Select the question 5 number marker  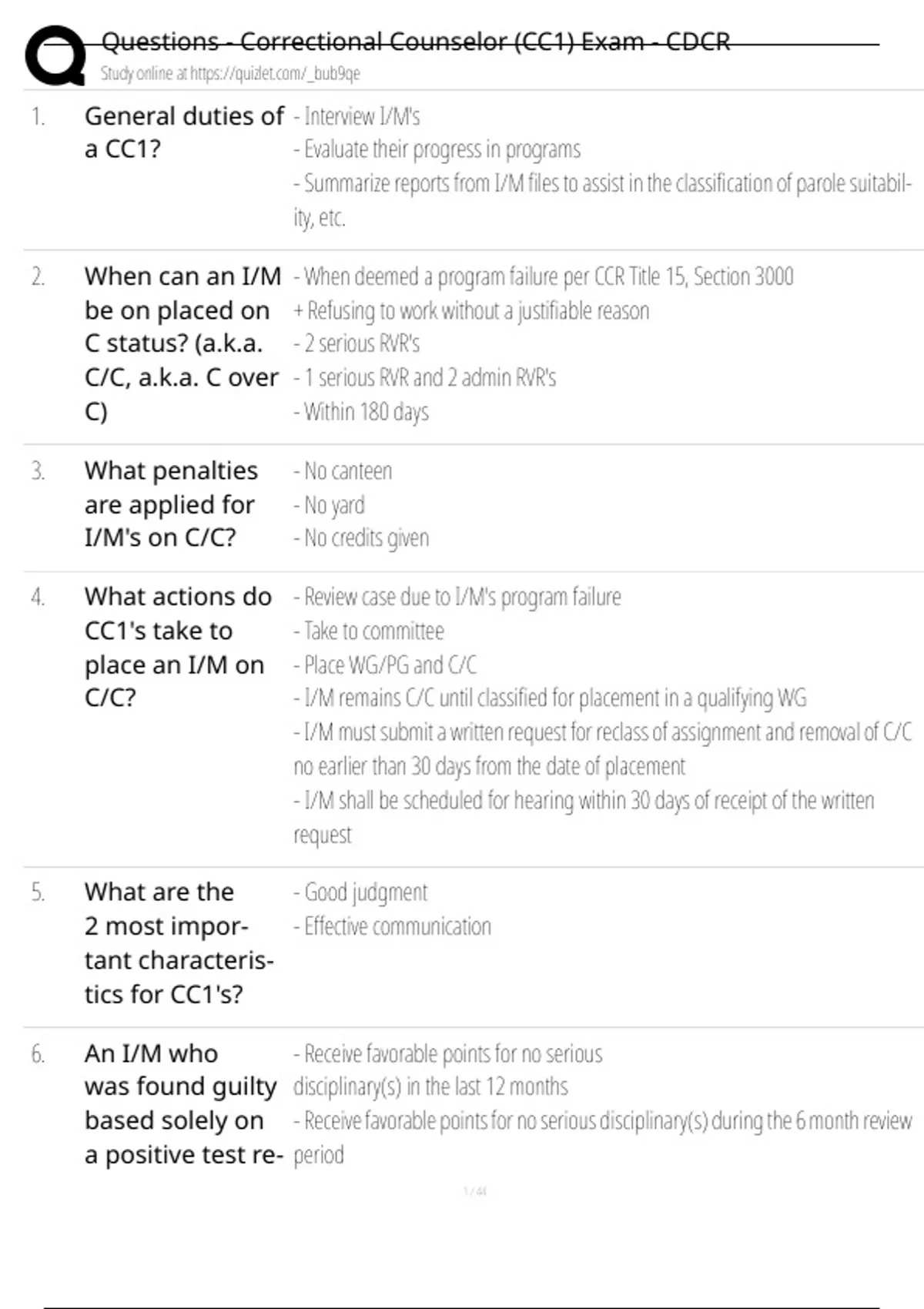click(x=38, y=892)
